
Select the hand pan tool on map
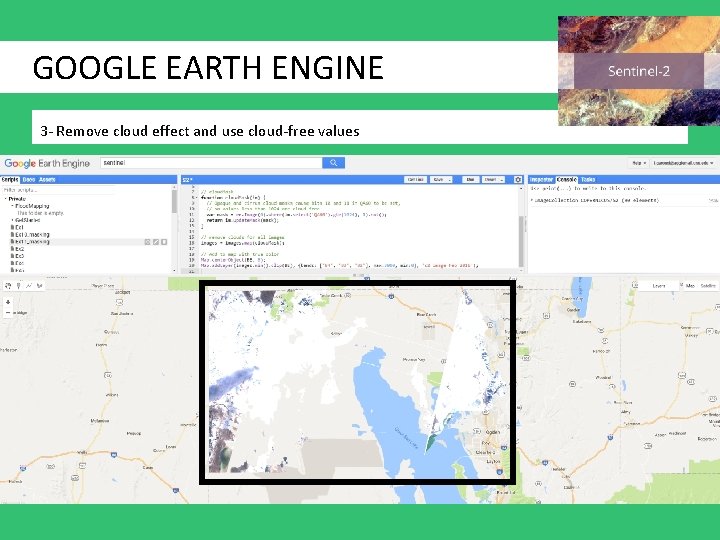(8, 286)
